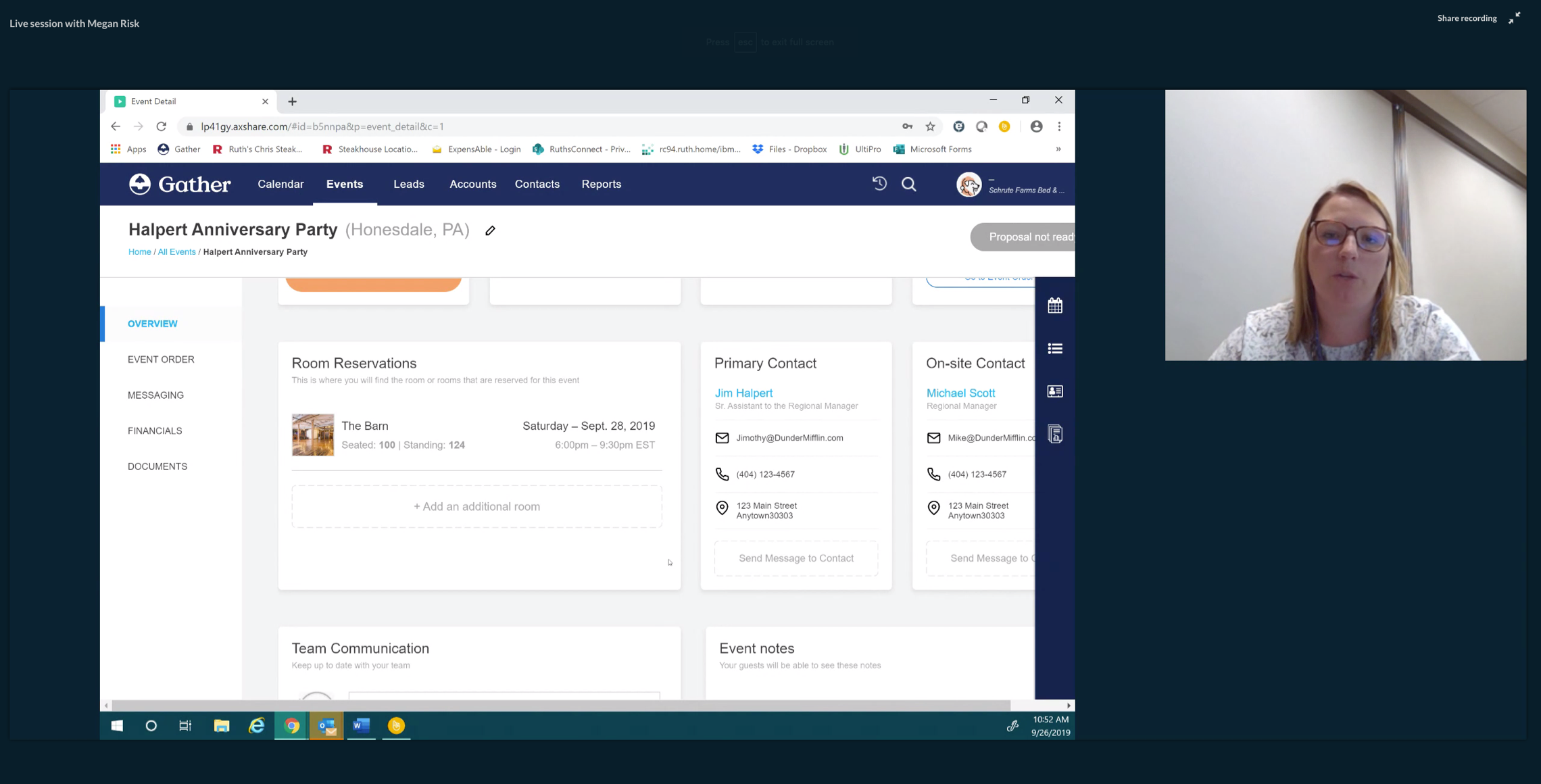Open the Schrute Farms account profile menu
1541x784 pixels.
point(1010,185)
